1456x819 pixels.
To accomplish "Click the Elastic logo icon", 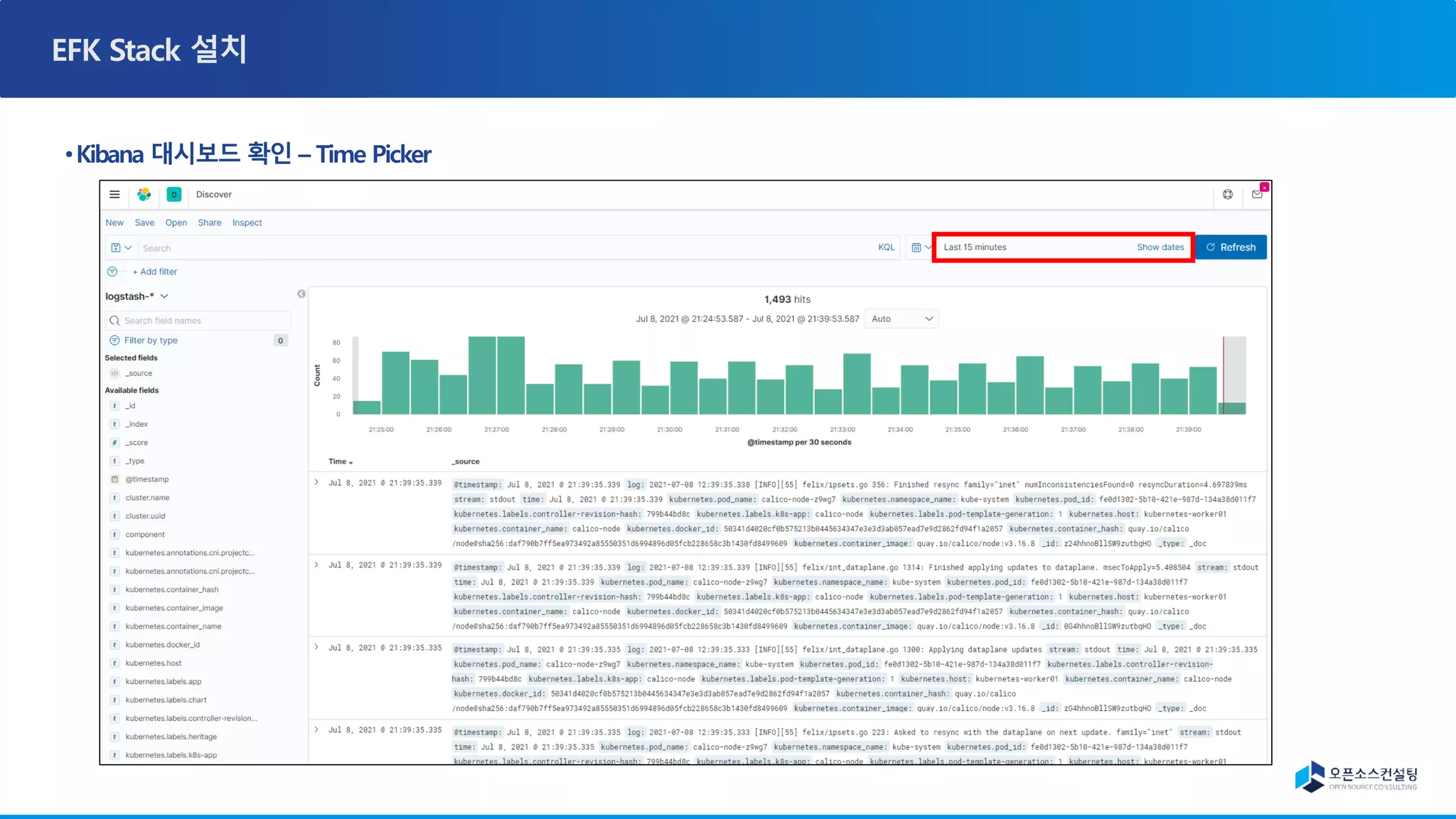I will tap(144, 194).
